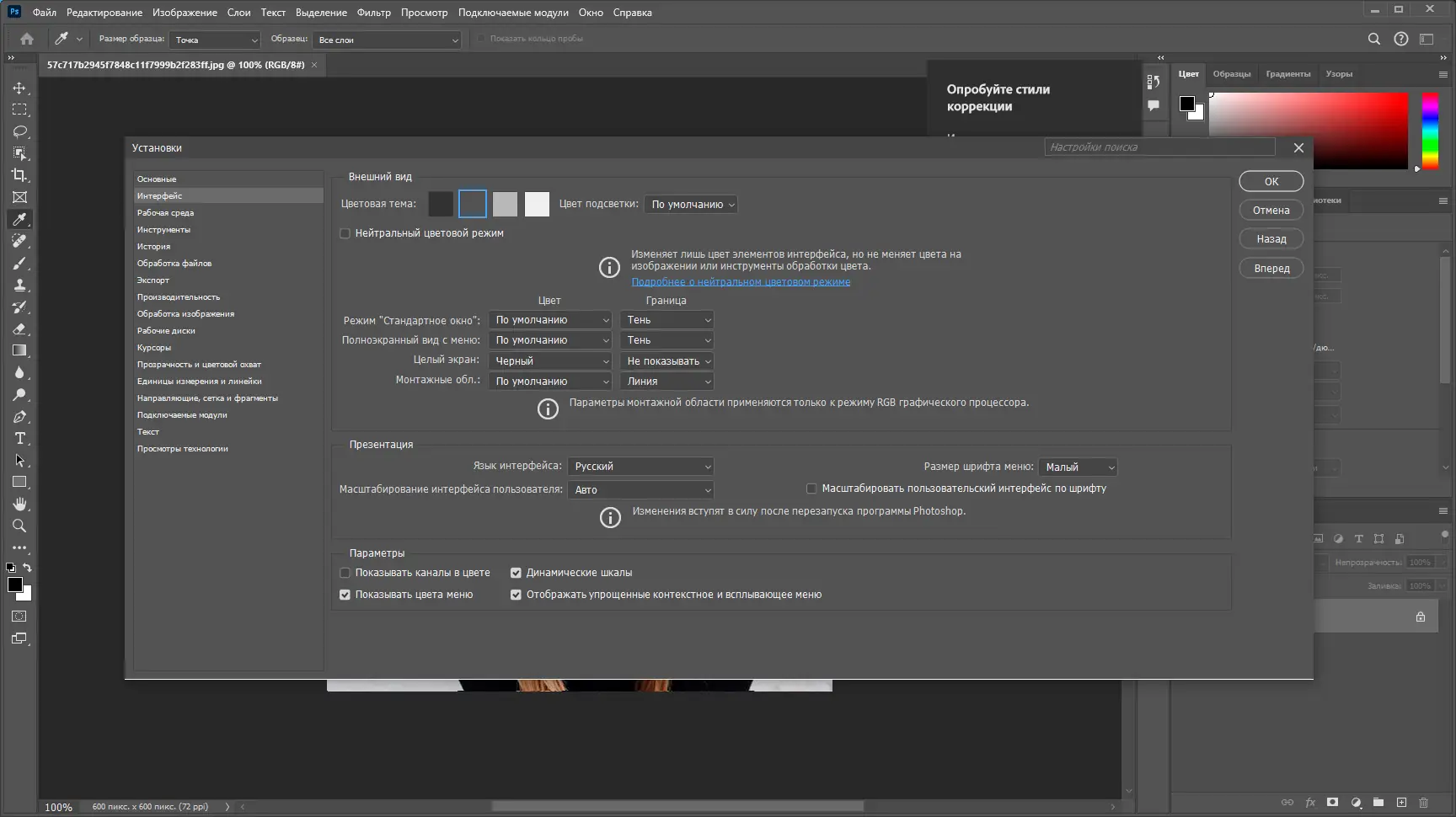Viewport: 1456px width, 817px height.
Task: Select the Lasso tool
Action: point(19,131)
